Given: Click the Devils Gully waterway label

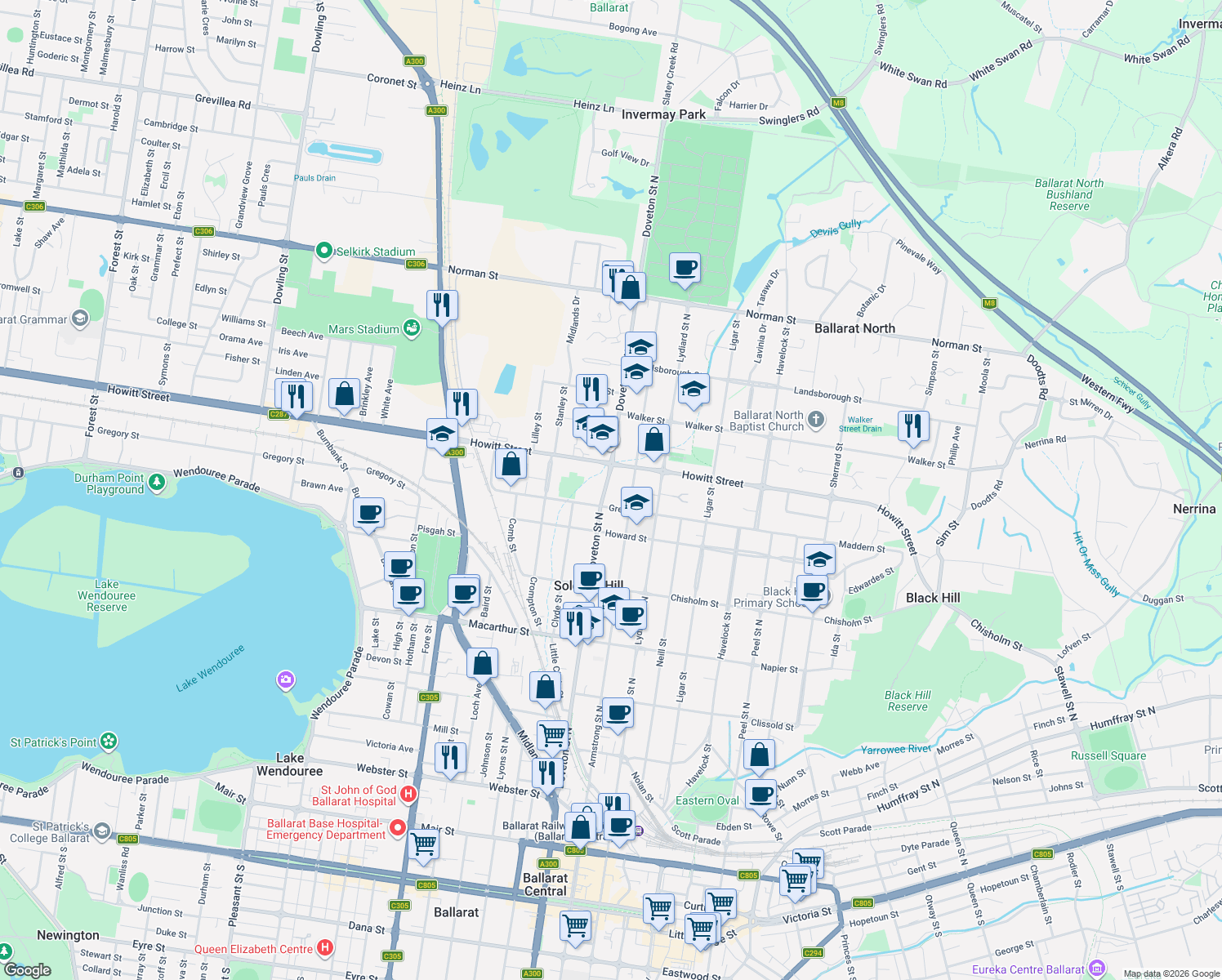Looking at the screenshot, I should [x=836, y=229].
